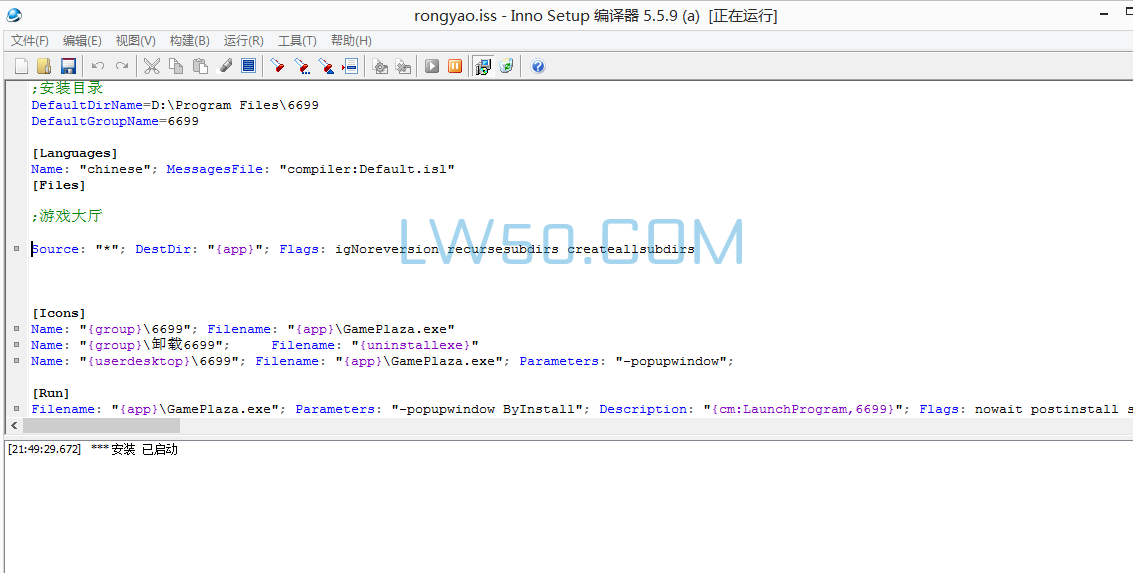1133x573 pixels.
Task: Open the 工具(T) menu
Action: click(x=297, y=40)
